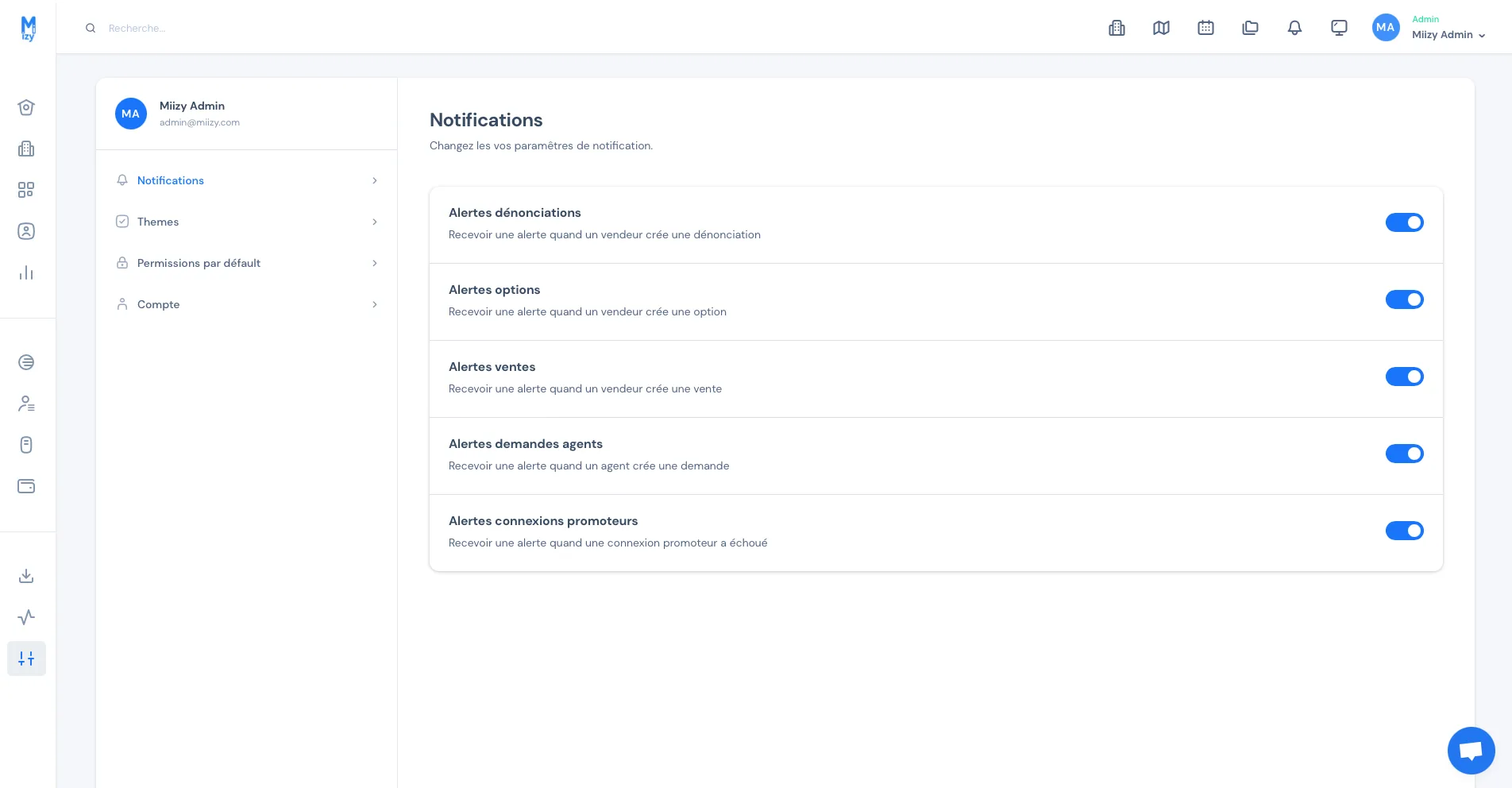Open the wallet sidebar icon
Screen dimensions: 1512x788
[x=26, y=486]
